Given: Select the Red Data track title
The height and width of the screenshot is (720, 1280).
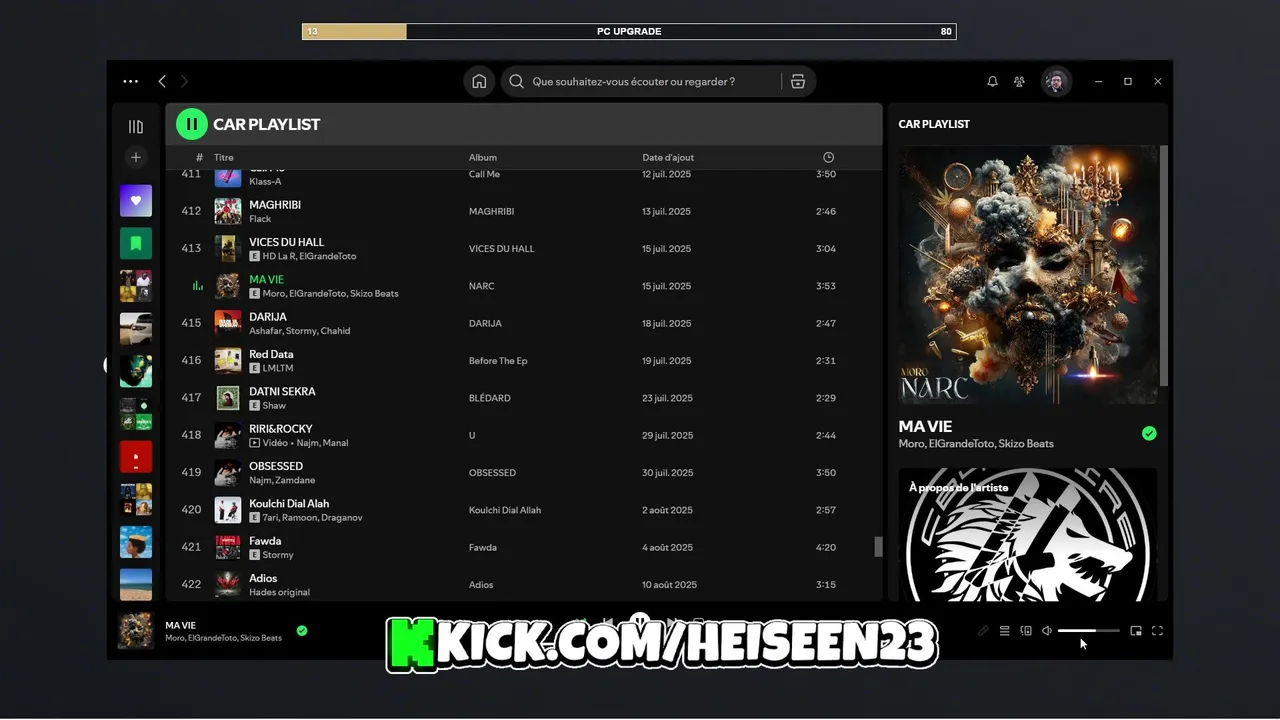Looking at the screenshot, I should pyautogui.click(x=271, y=354).
